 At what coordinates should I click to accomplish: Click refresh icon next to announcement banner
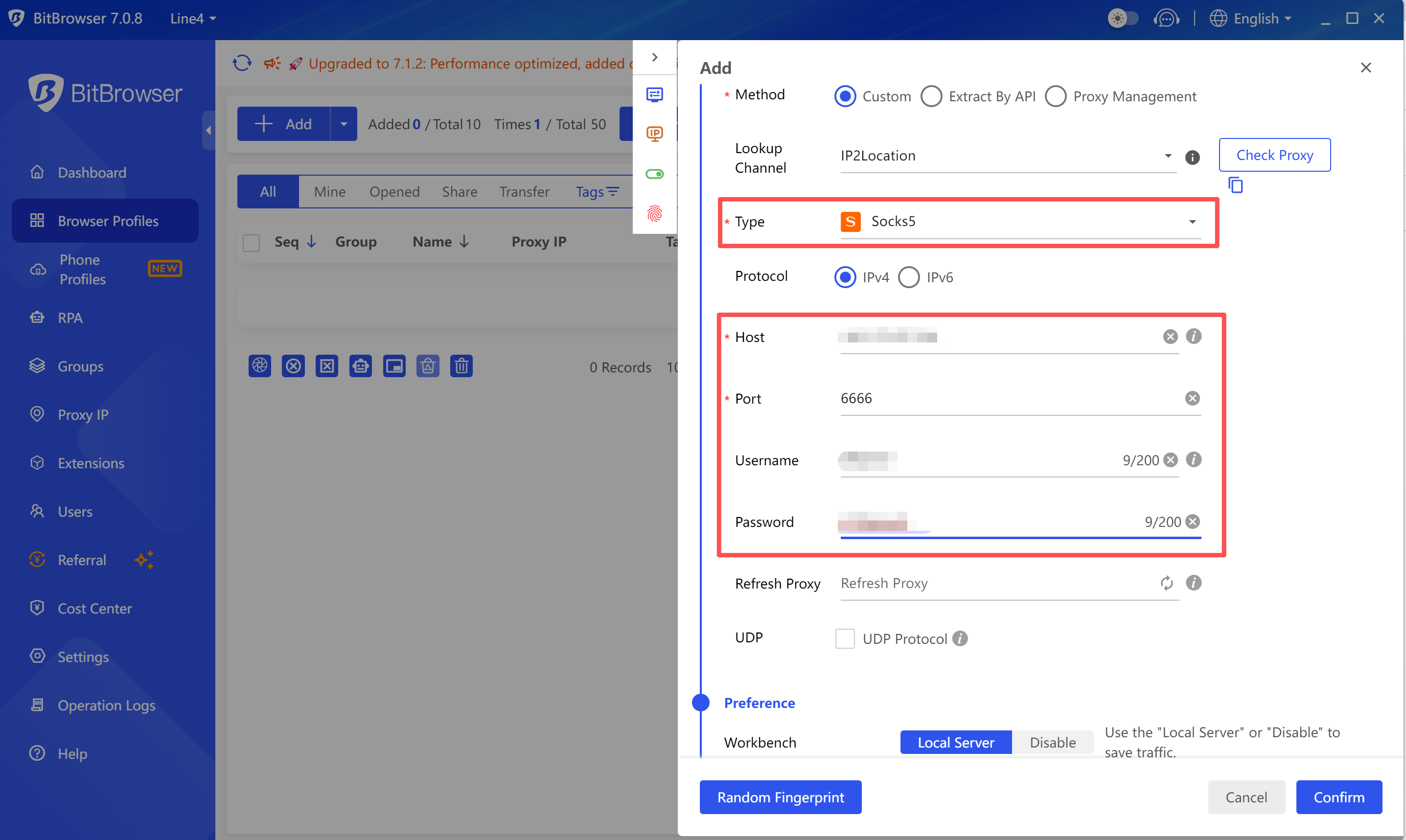coord(242,63)
